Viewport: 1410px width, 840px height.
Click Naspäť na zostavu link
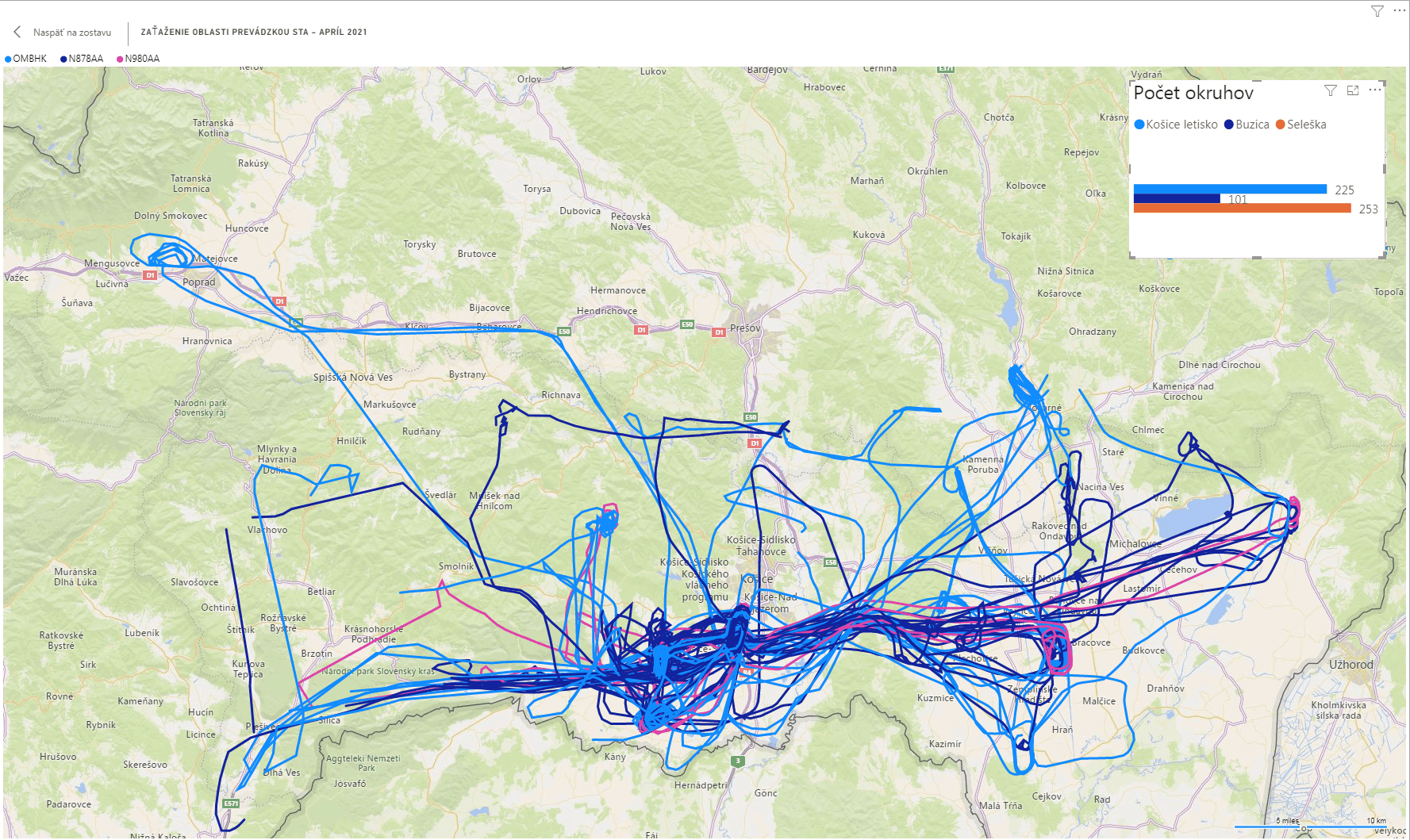(71, 33)
